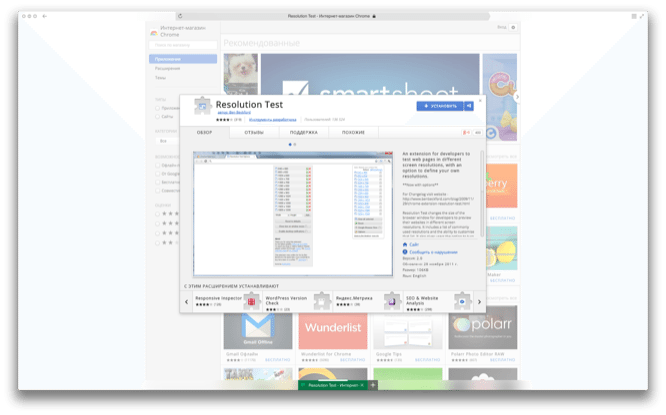Click the description panel scrollbar

click(482, 194)
